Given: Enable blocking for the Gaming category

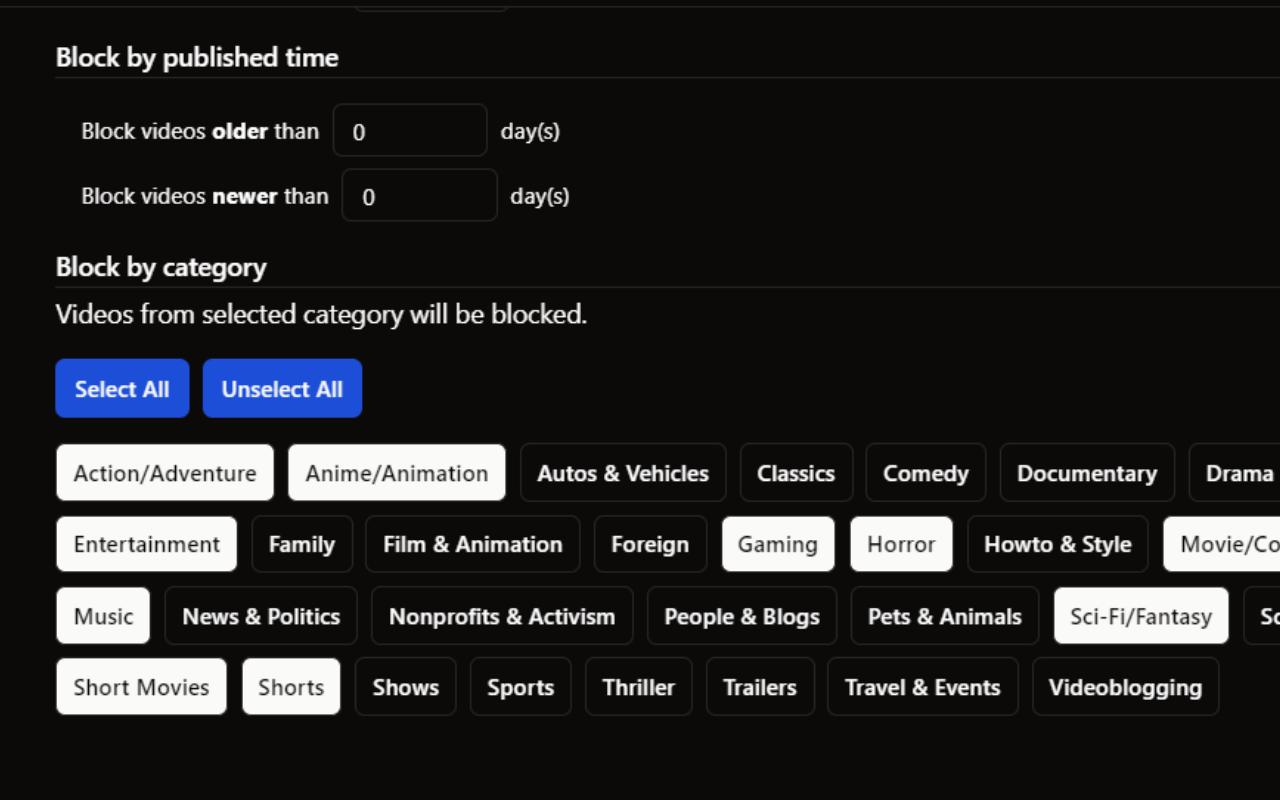Looking at the screenshot, I should pyautogui.click(x=778, y=544).
